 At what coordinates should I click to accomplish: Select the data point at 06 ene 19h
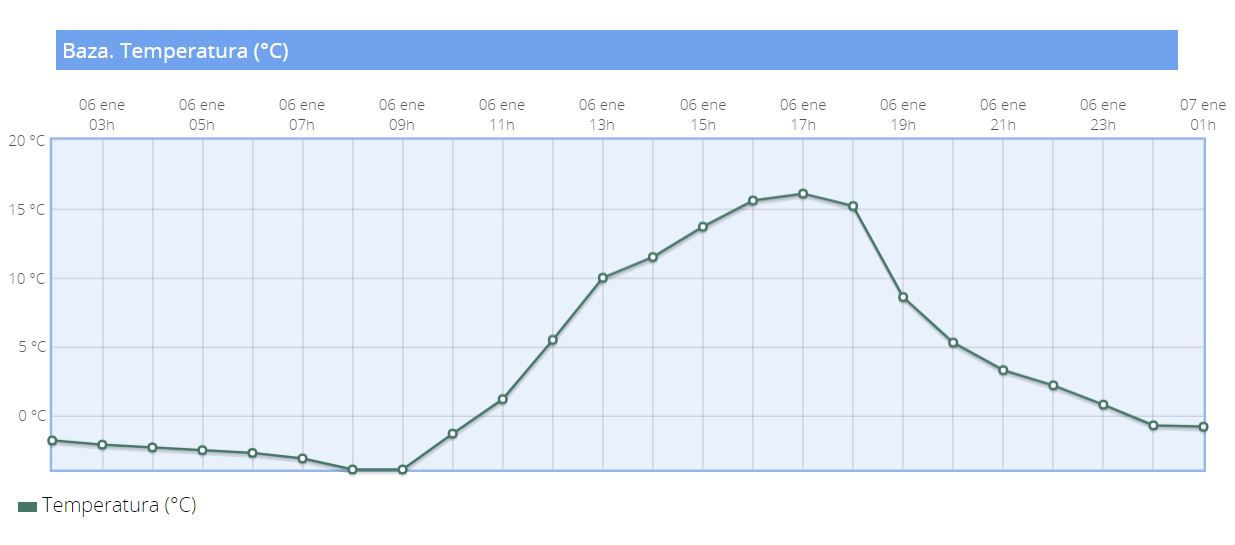click(903, 297)
